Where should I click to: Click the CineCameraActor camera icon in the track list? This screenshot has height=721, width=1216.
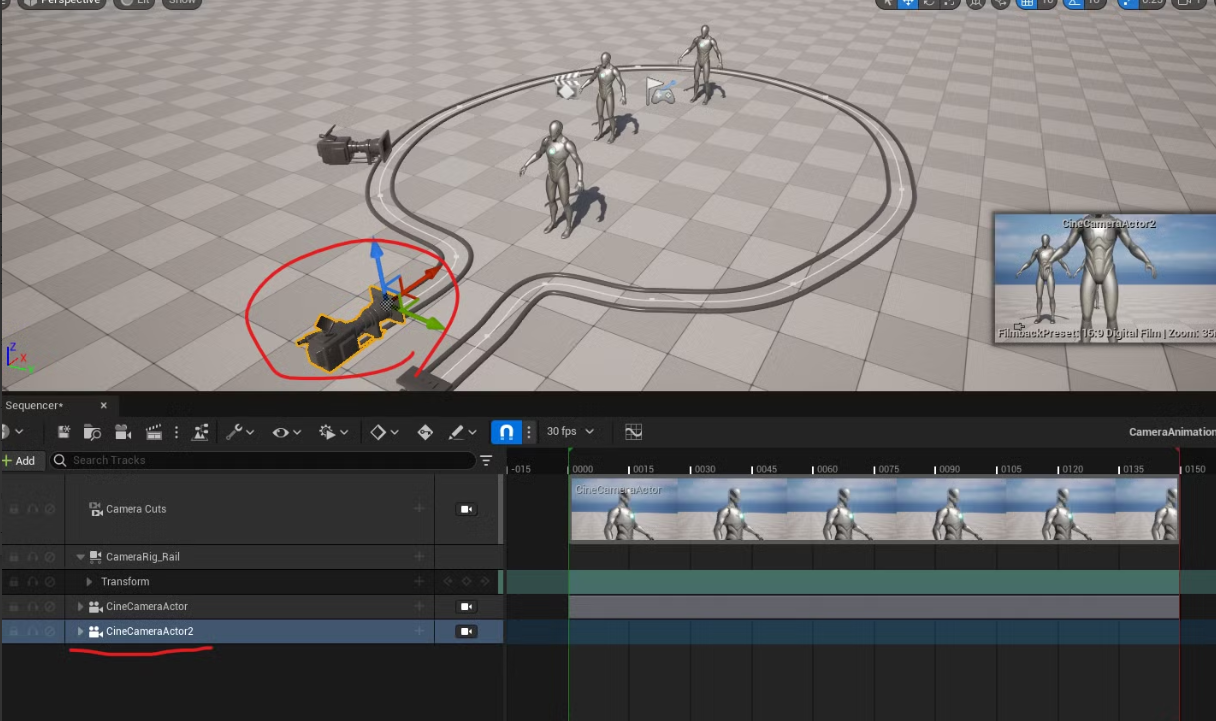tap(96, 607)
